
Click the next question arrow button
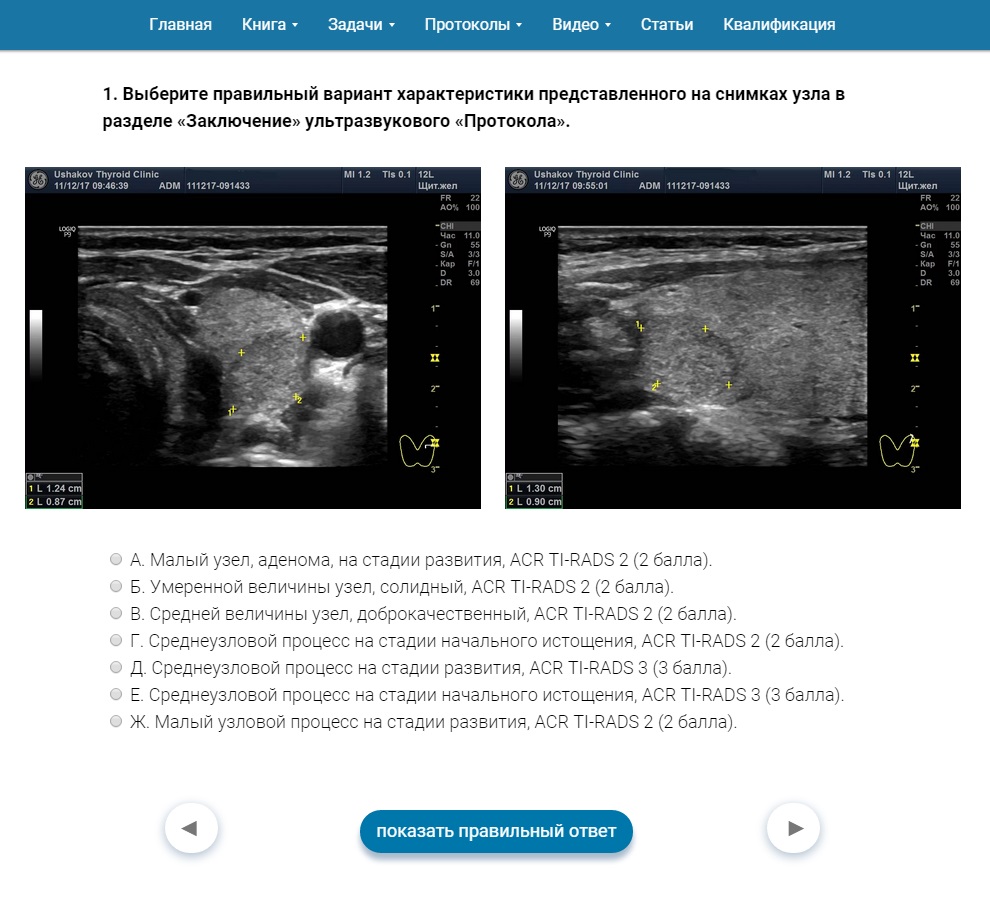click(x=794, y=828)
